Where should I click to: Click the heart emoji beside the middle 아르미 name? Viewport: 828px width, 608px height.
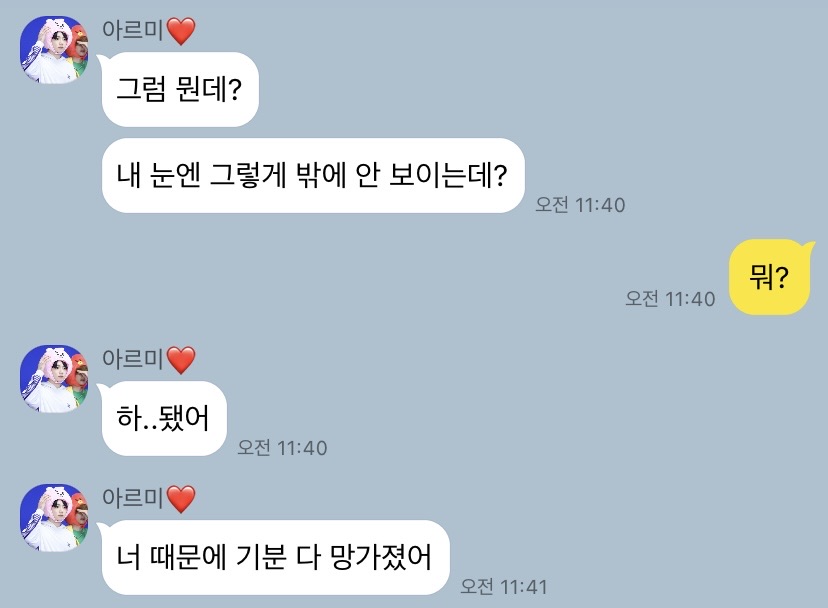tap(181, 360)
